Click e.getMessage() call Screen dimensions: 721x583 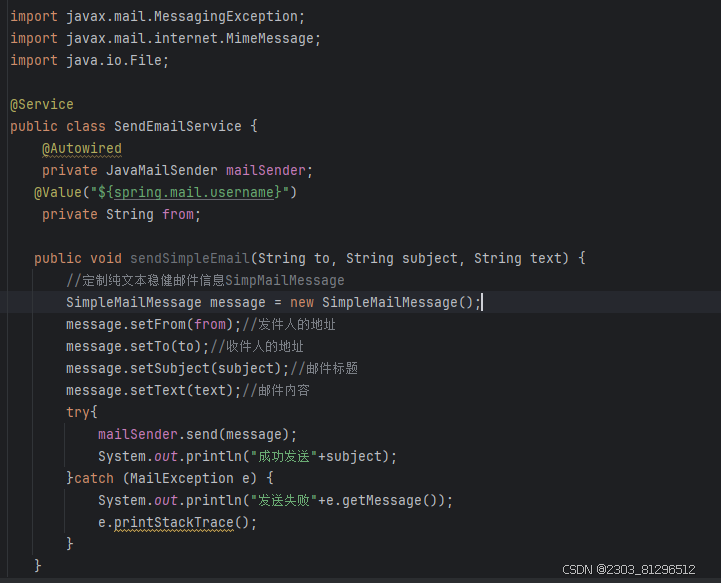point(385,501)
